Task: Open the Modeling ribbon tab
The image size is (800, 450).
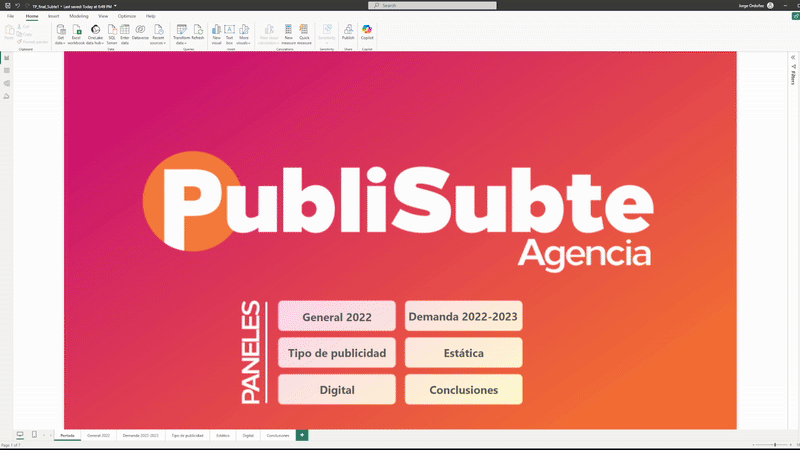Action: point(78,16)
